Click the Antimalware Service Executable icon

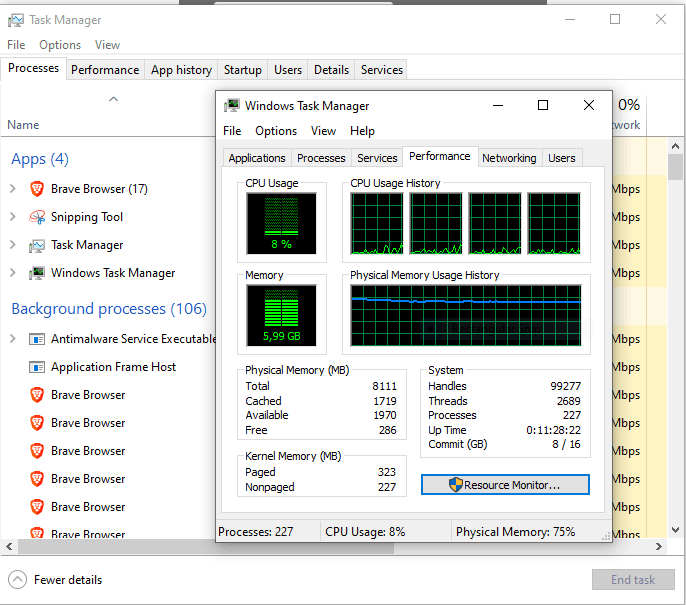point(37,339)
